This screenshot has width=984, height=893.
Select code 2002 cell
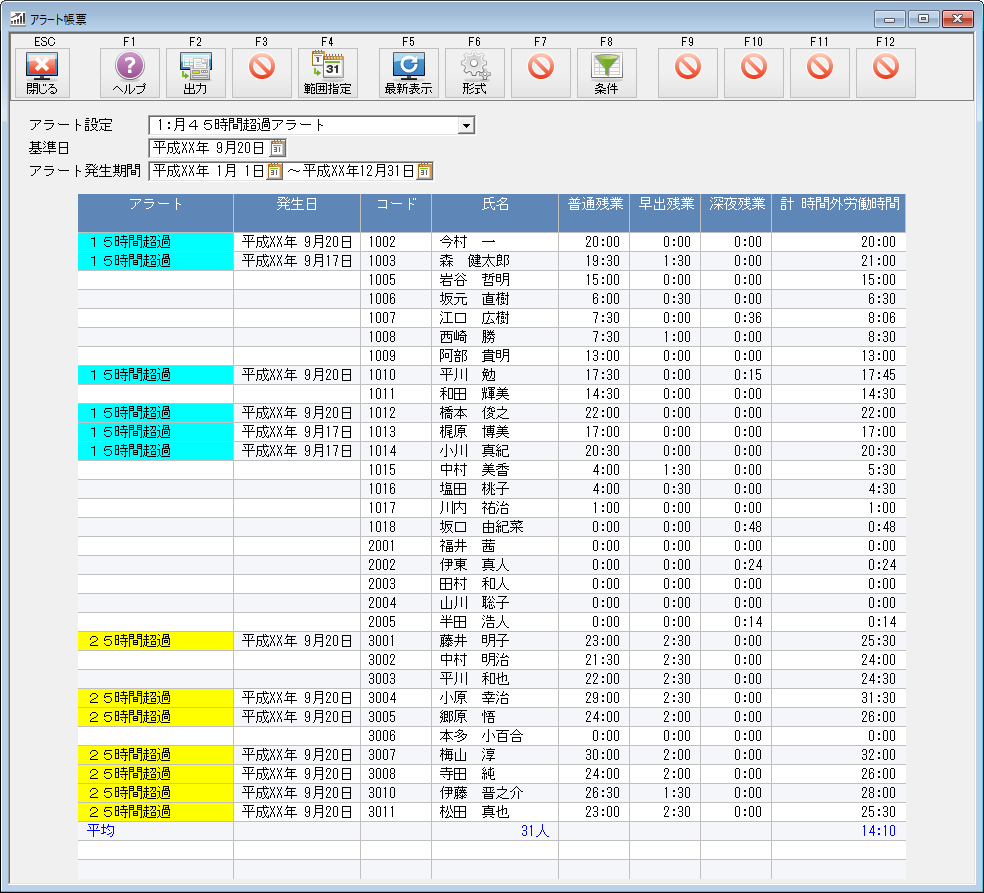click(x=396, y=565)
